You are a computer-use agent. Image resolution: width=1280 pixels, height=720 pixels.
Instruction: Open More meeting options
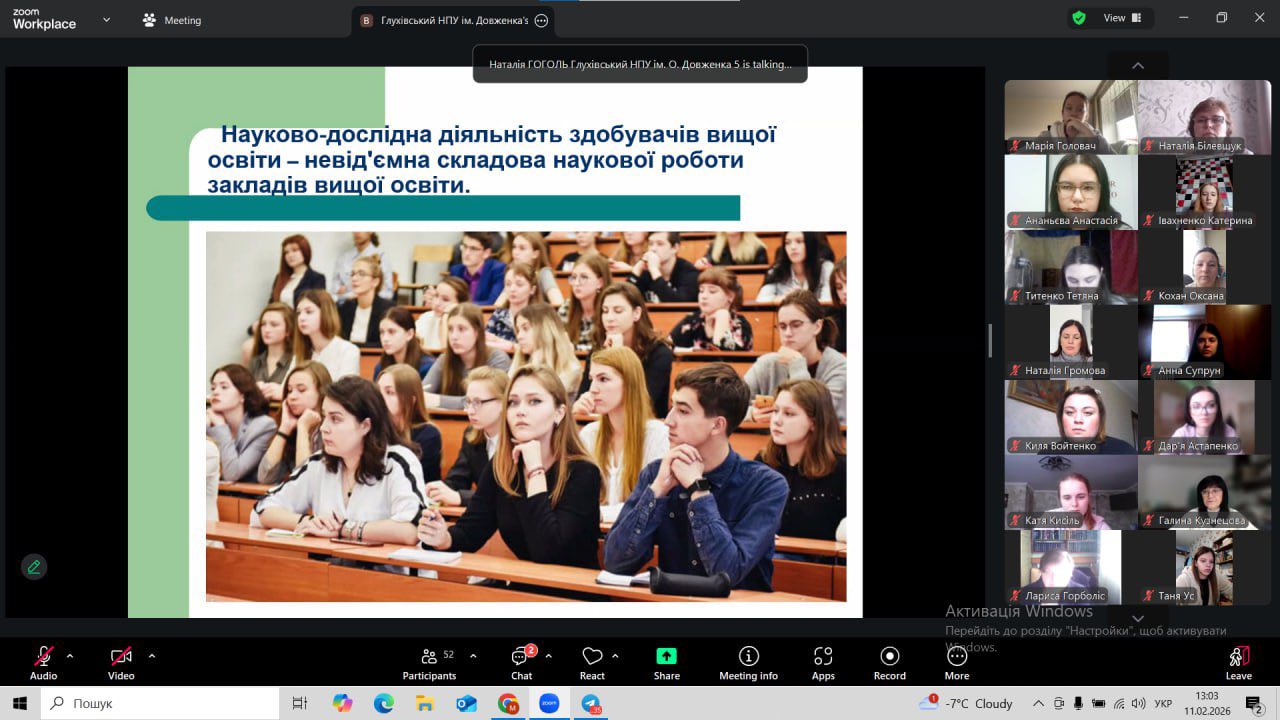957,661
